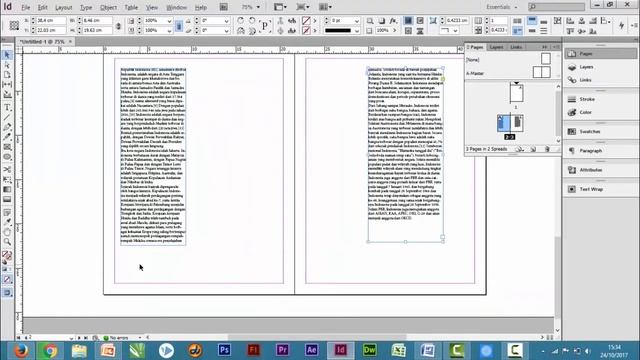
Task: Click the Rotate 90° counter-clockwise icon
Action: click(252, 20)
